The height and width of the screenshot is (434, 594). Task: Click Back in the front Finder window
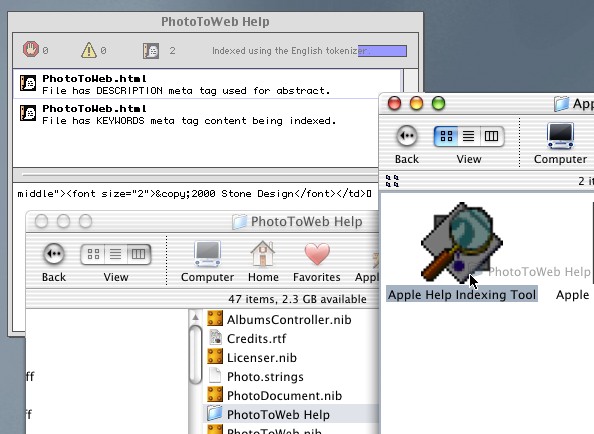(407, 144)
